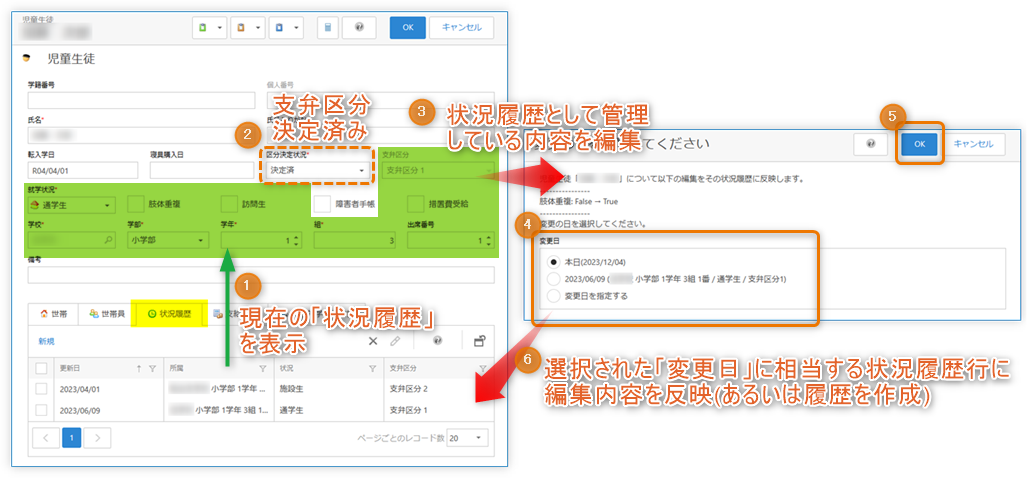The width and height of the screenshot is (1036, 478).
Task: Open help in the confirmation dialog header
Action: [870, 144]
